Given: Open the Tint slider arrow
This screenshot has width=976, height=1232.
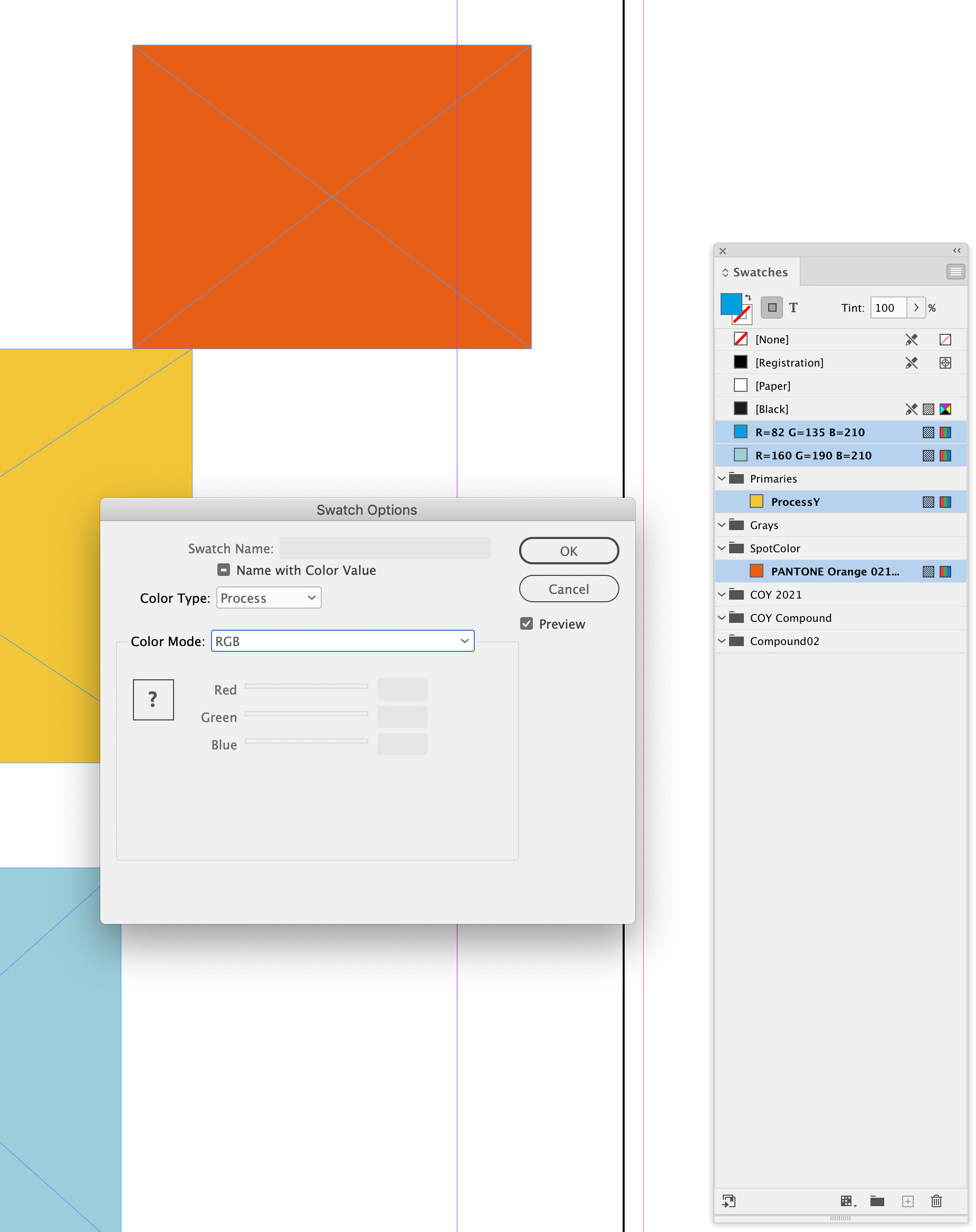Looking at the screenshot, I should pos(915,307).
